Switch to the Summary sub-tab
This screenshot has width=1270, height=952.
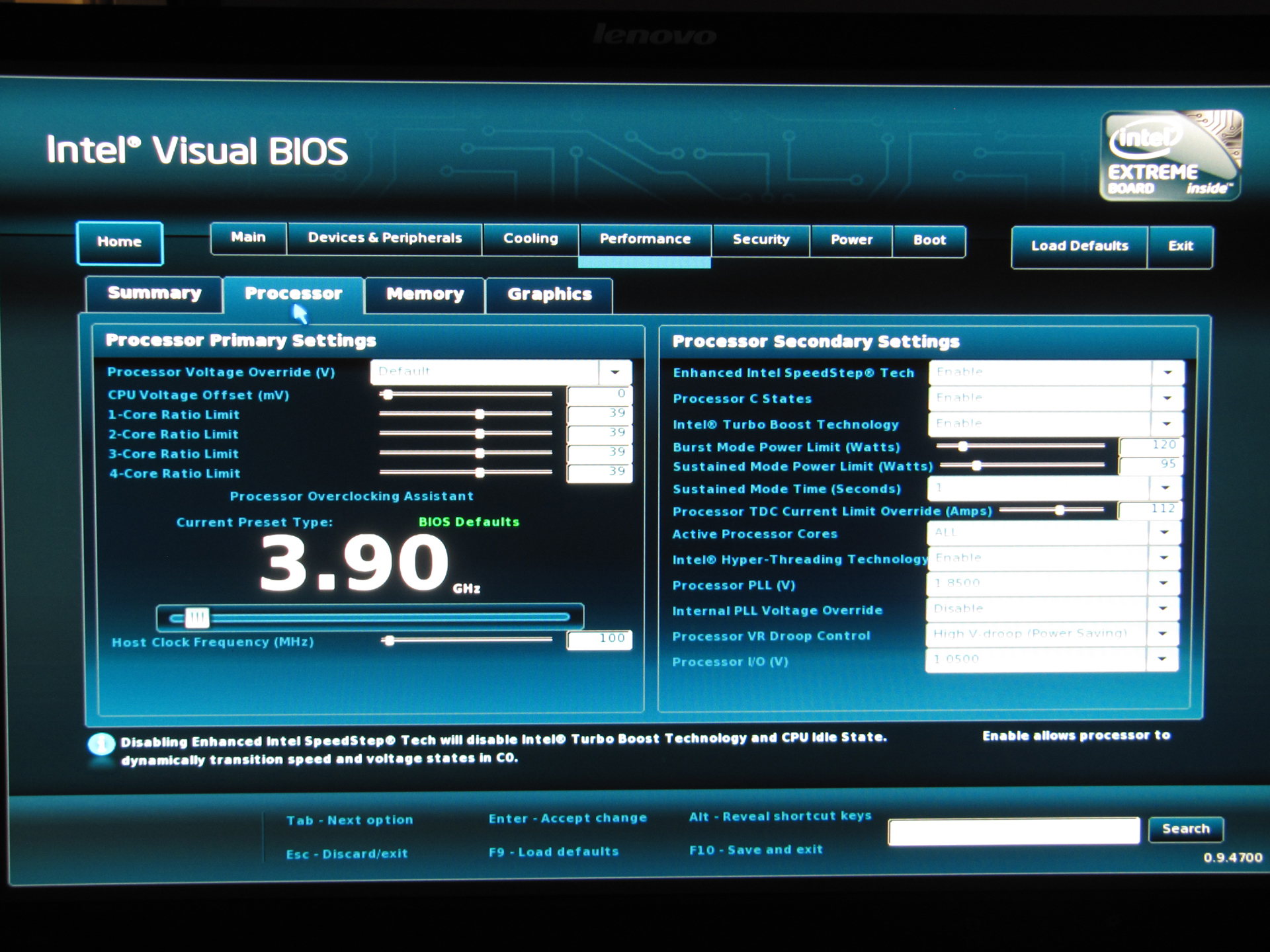(x=154, y=294)
